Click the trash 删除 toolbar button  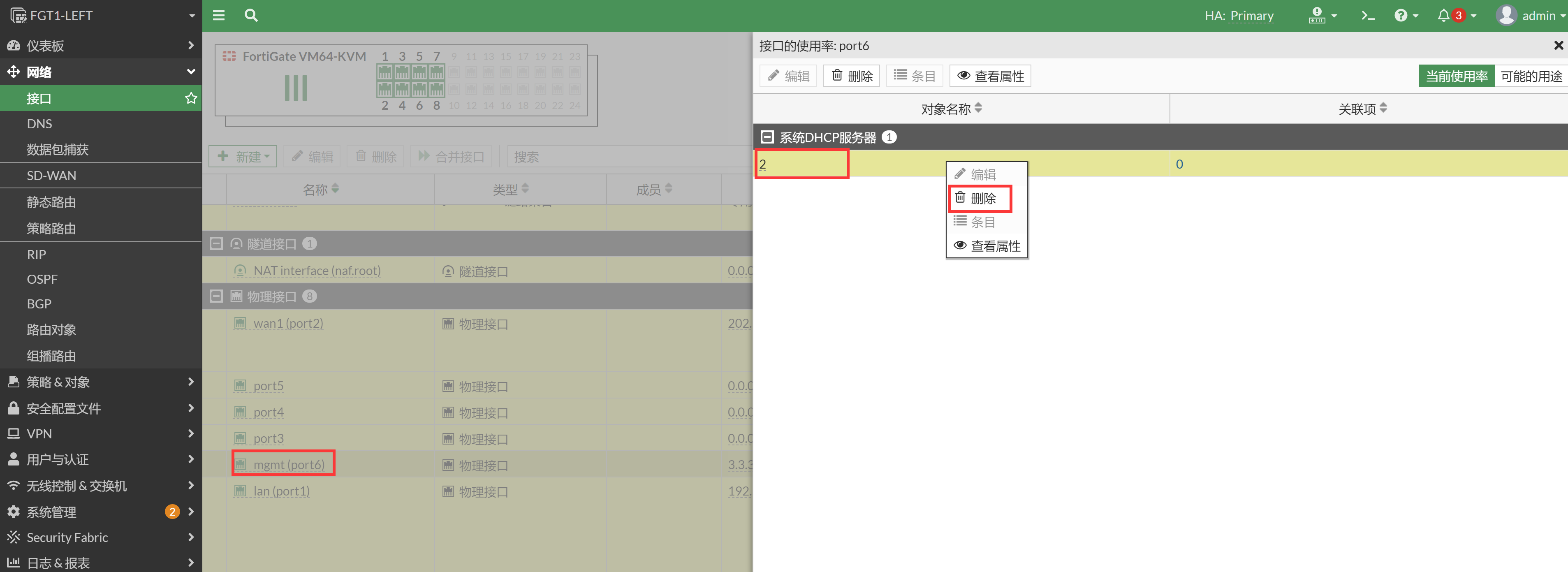pos(852,76)
